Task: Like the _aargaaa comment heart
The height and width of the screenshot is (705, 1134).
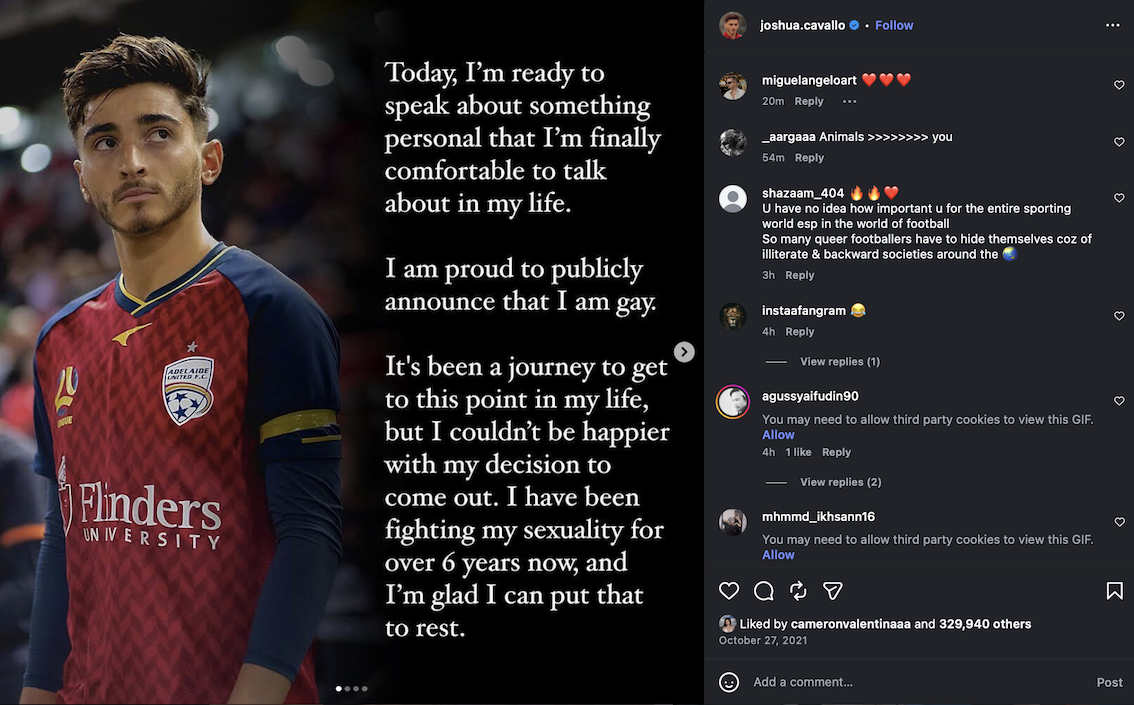Action: pyautogui.click(x=1119, y=142)
